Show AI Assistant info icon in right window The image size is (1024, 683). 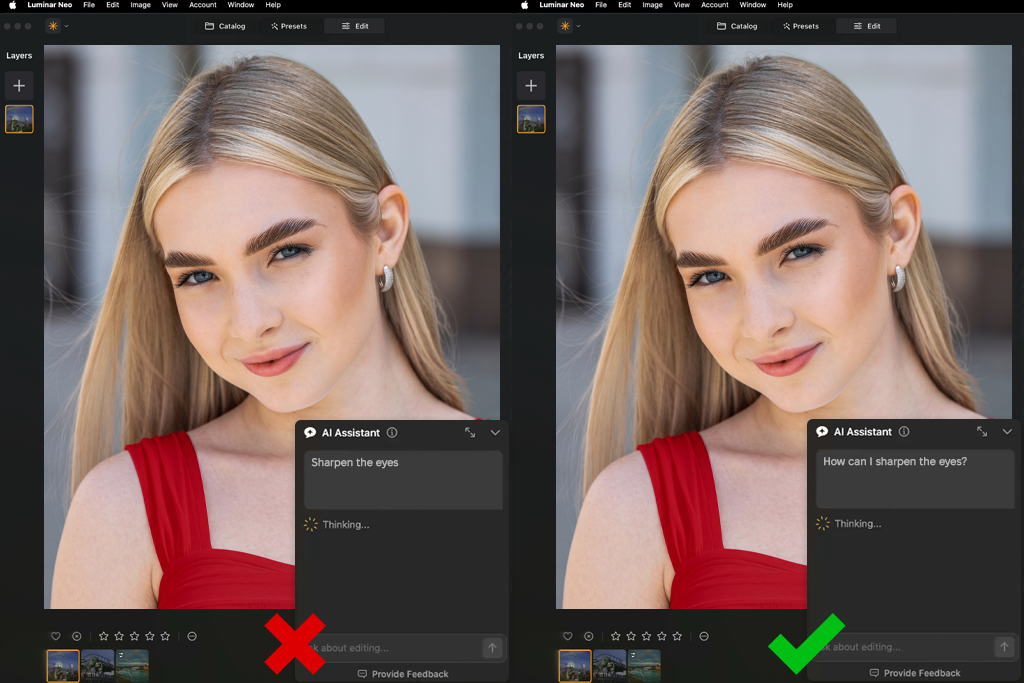click(904, 432)
